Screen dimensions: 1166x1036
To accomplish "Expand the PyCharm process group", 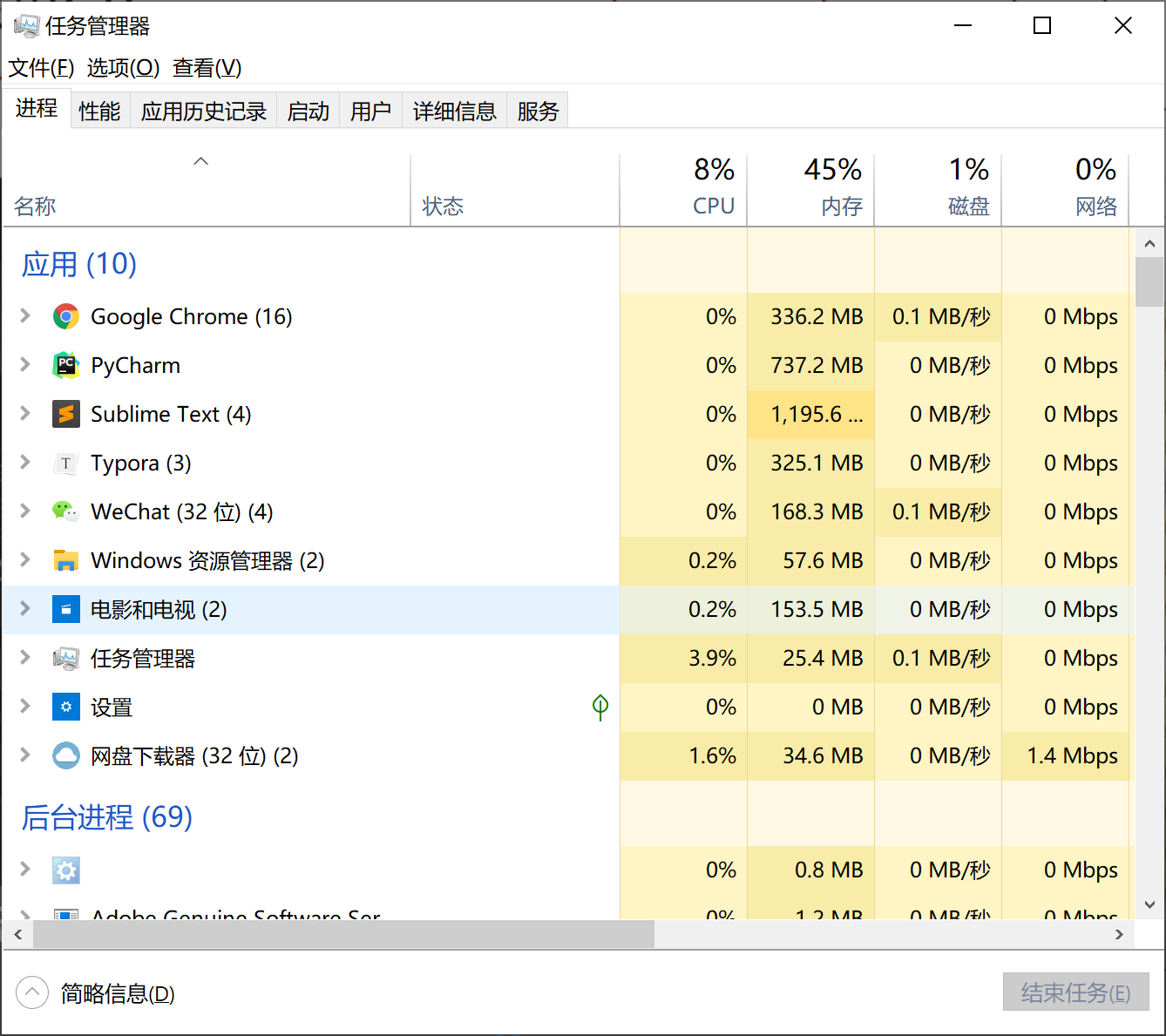I will click(25, 364).
